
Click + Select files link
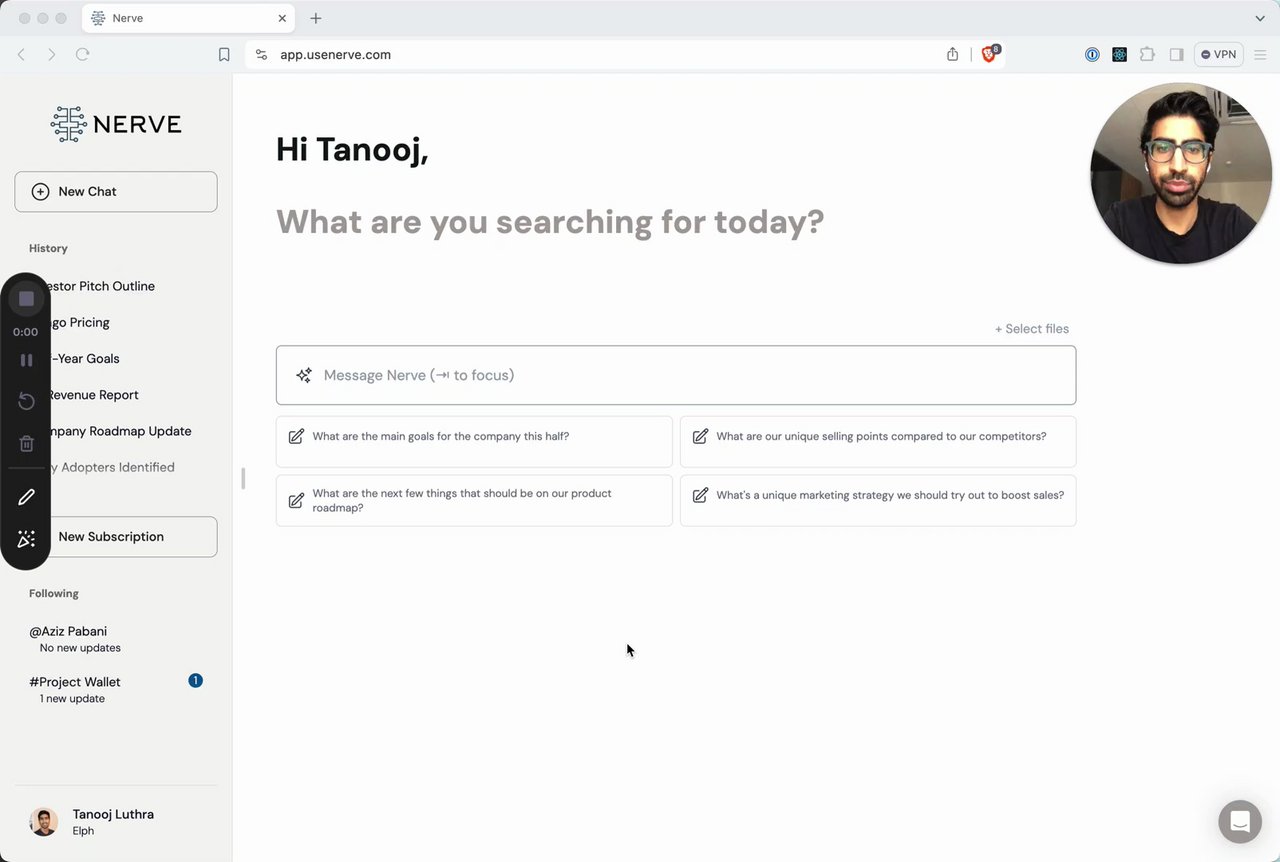pos(1031,329)
